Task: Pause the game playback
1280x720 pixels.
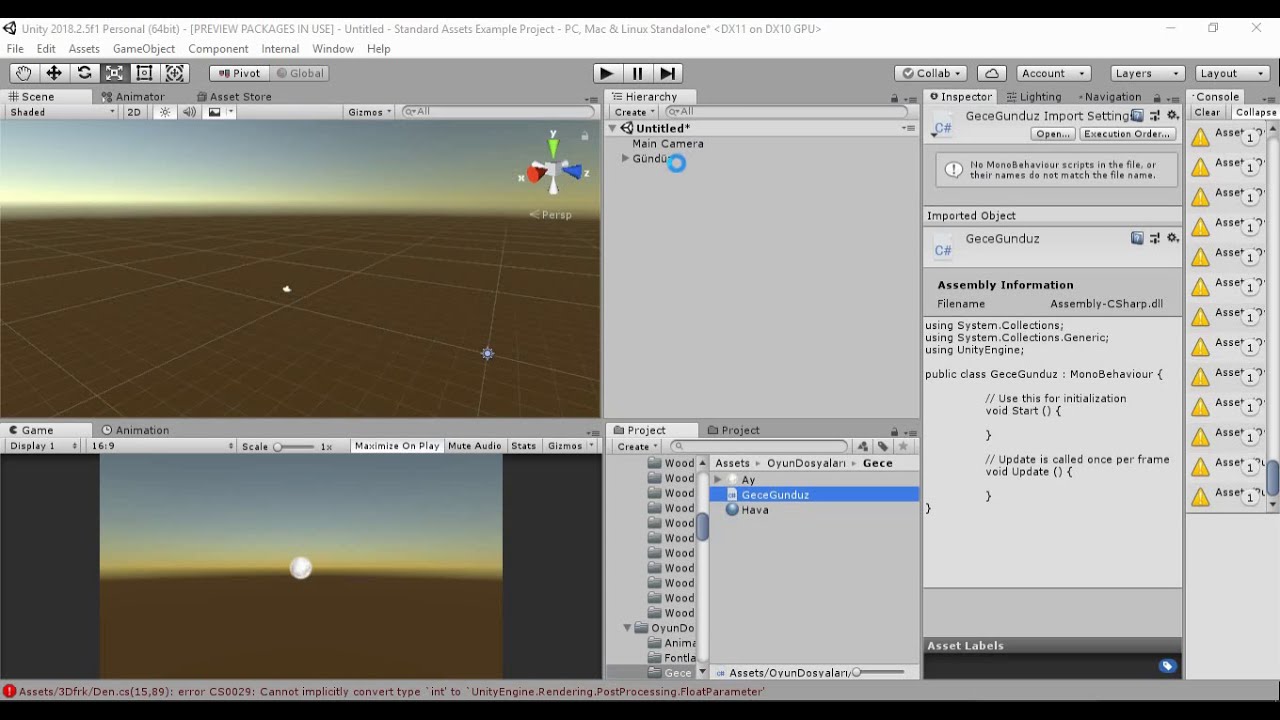Action: click(637, 73)
